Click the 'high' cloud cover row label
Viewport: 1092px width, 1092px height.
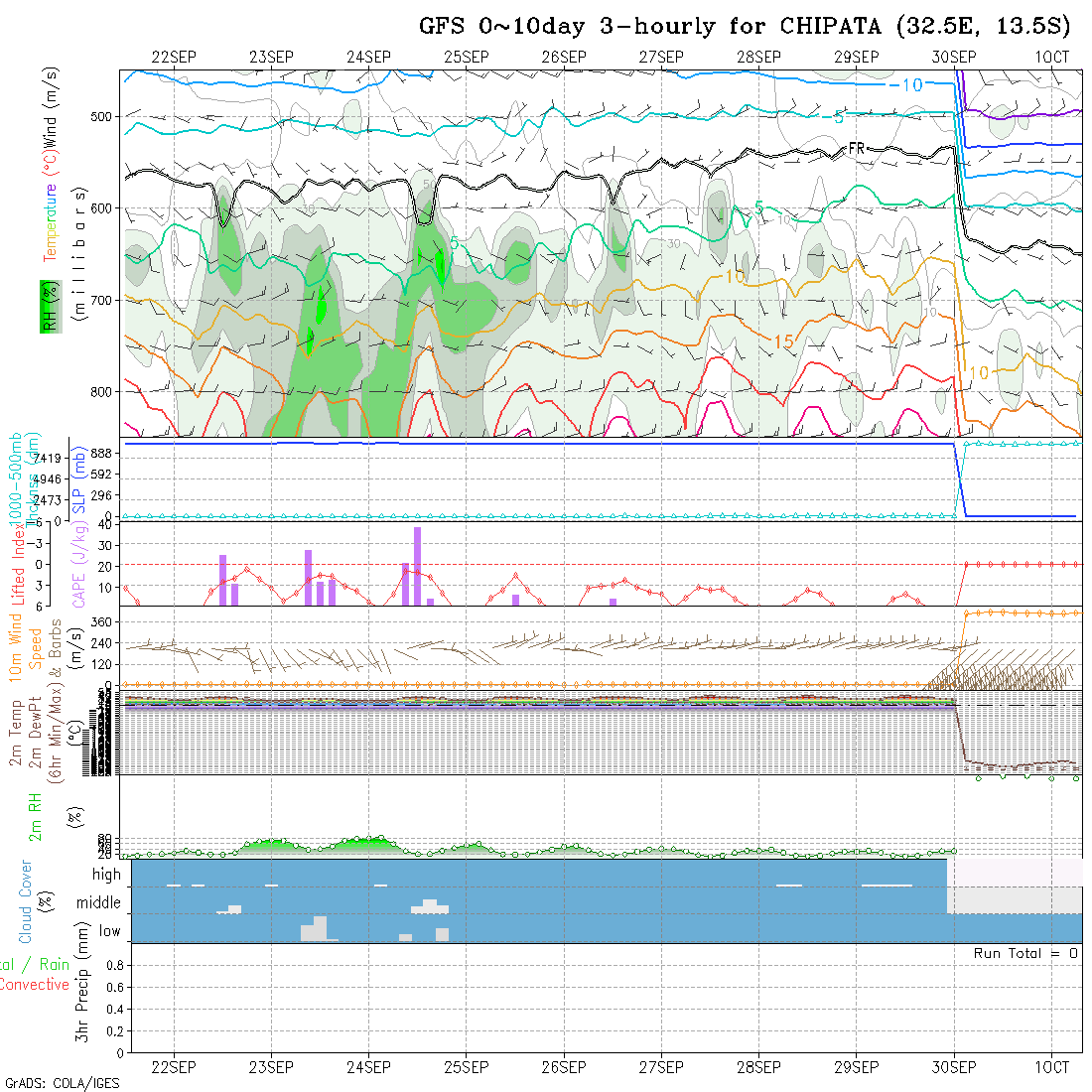(x=106, y=875)
